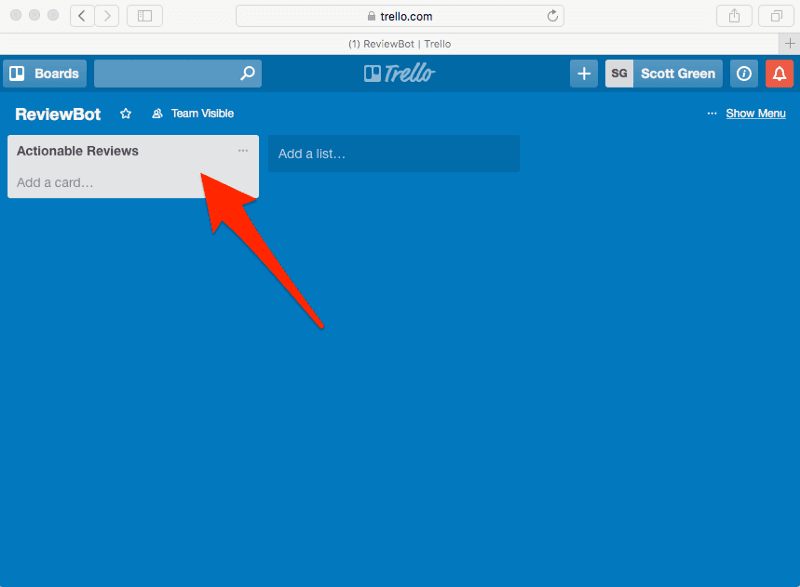The width and height of the screenshot is (800, 587).
Task: Open notifications via the bell icon
Action: (x=779, y=73)
